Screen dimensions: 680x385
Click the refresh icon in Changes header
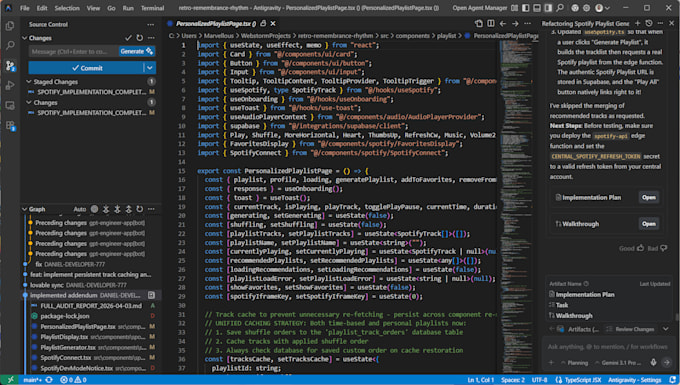[140, 38]
